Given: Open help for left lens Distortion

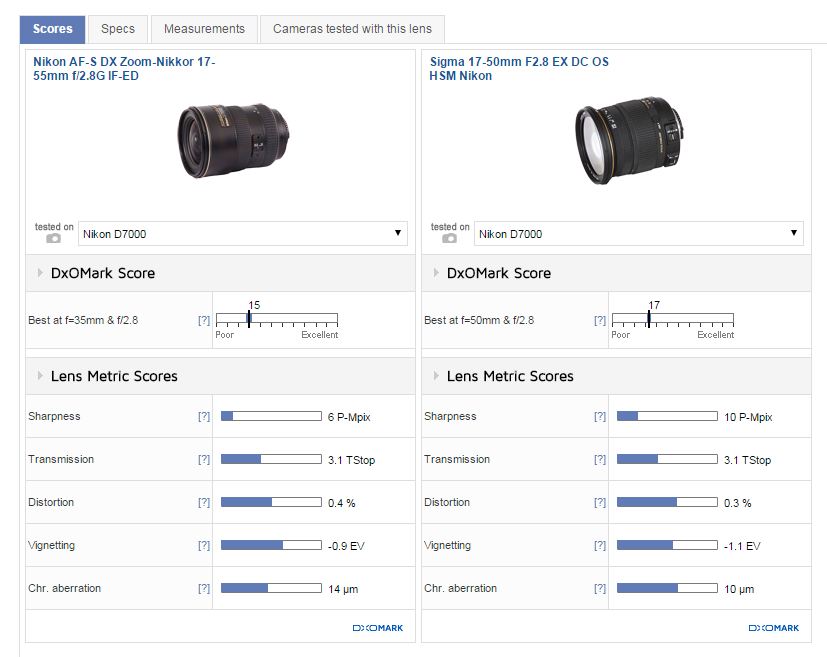Looking at the screenshot, I should click(204, 503).
